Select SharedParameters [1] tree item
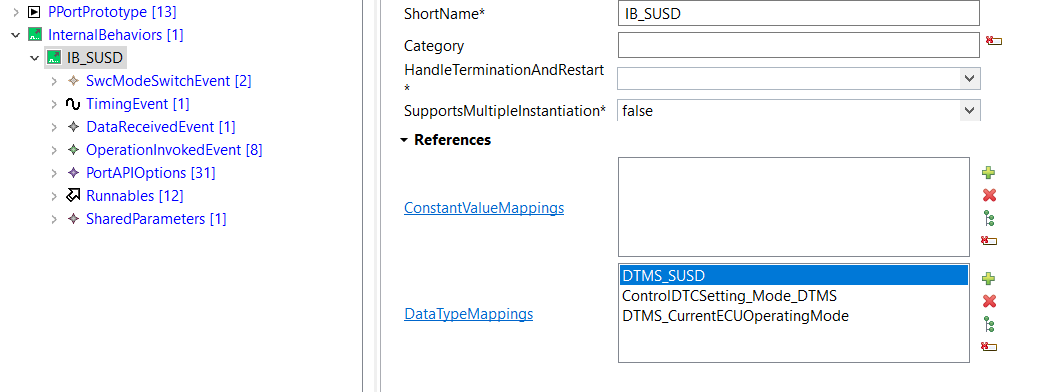1037x392 pixels. point(156,219)
